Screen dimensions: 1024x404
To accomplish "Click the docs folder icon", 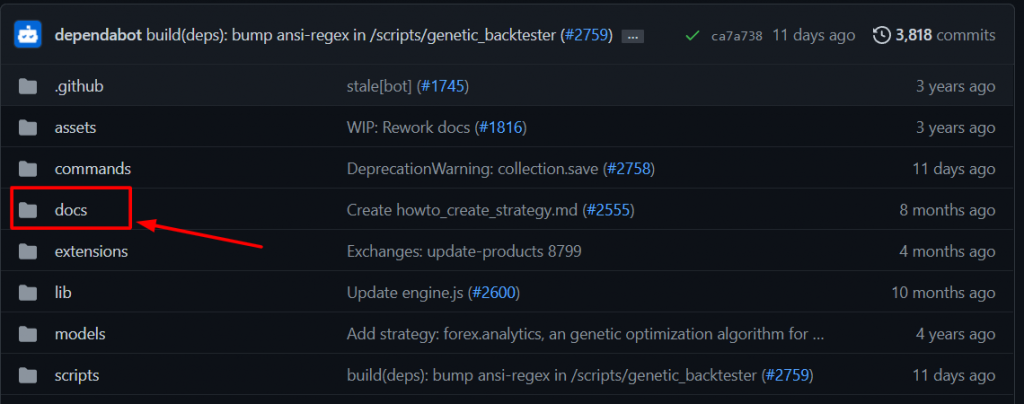I will [x=27, y=210].
